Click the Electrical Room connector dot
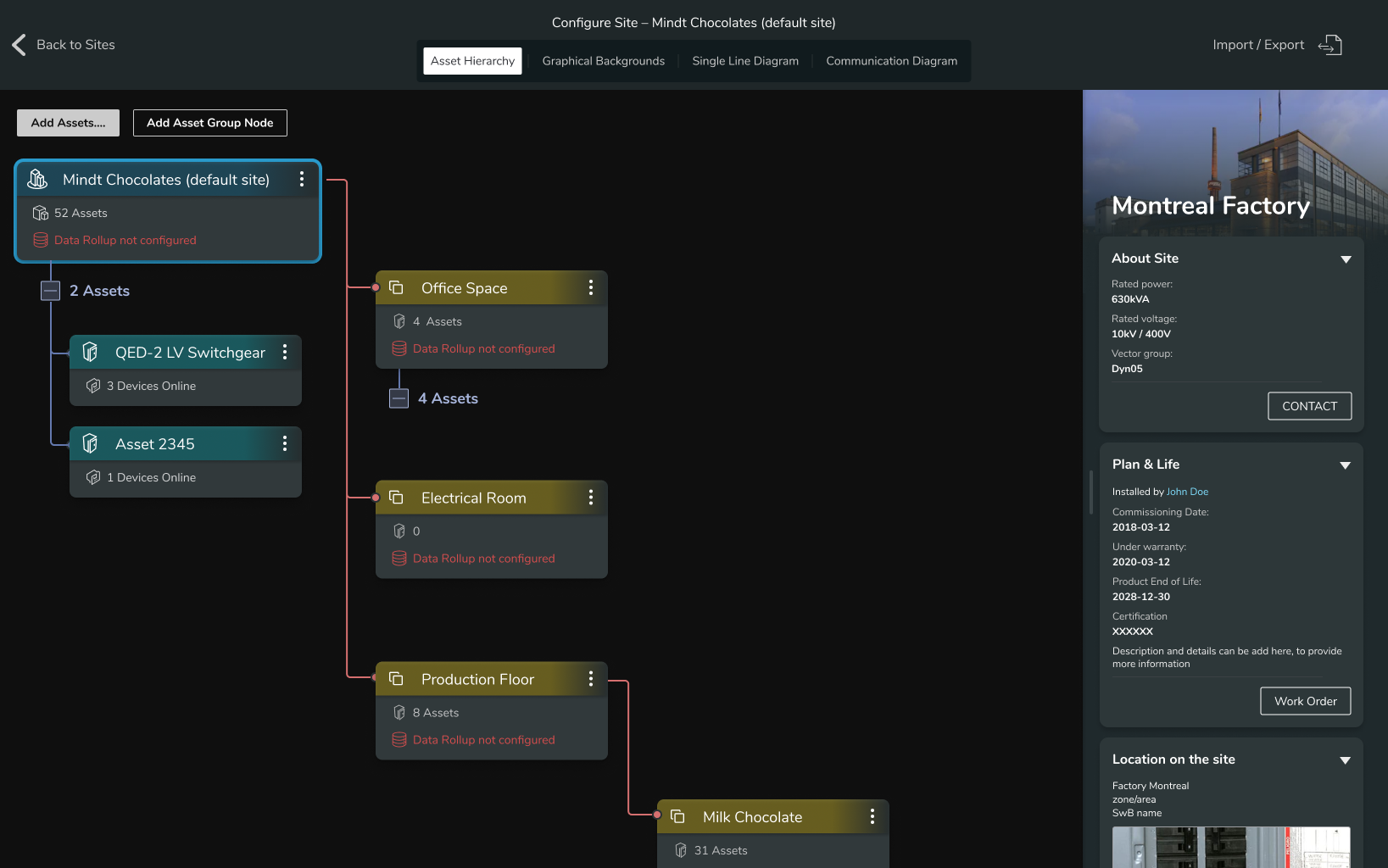This screenshot has width=1388, height=868. pos(376,498)
